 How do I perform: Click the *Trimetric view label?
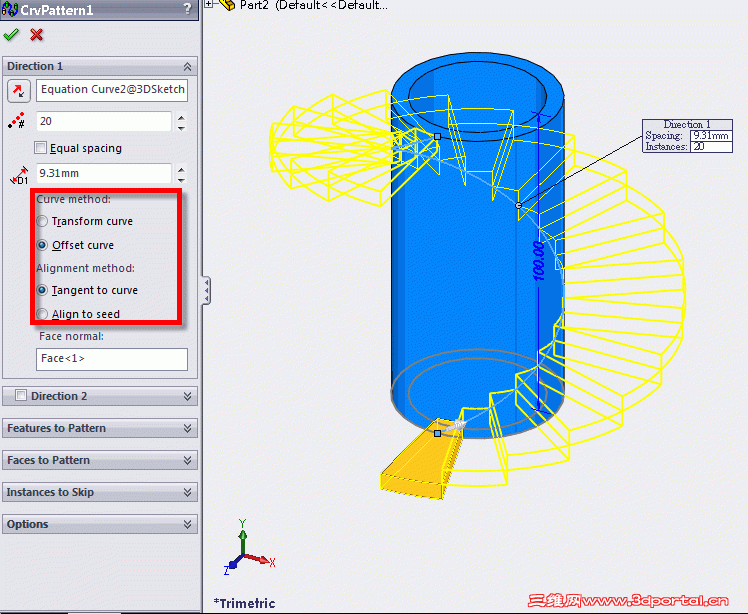click(244, 603)
